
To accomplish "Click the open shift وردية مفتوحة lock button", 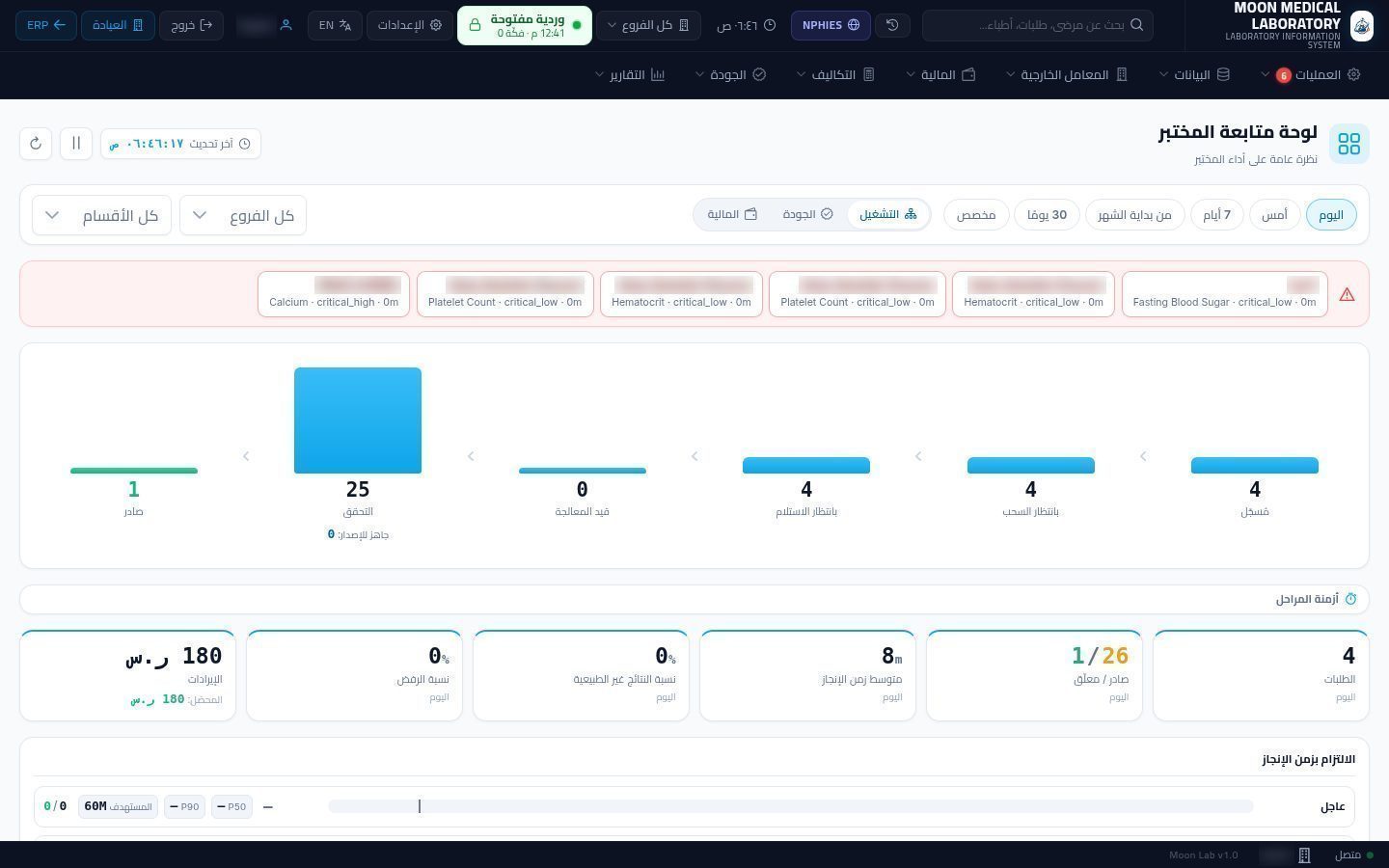I will 525,25.
